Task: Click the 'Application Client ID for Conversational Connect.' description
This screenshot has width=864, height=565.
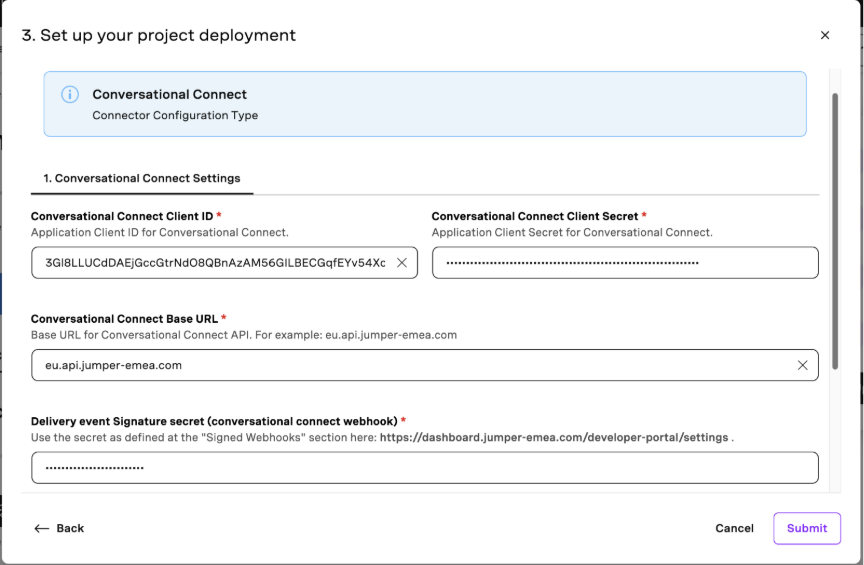Action: tap(160, 233)
